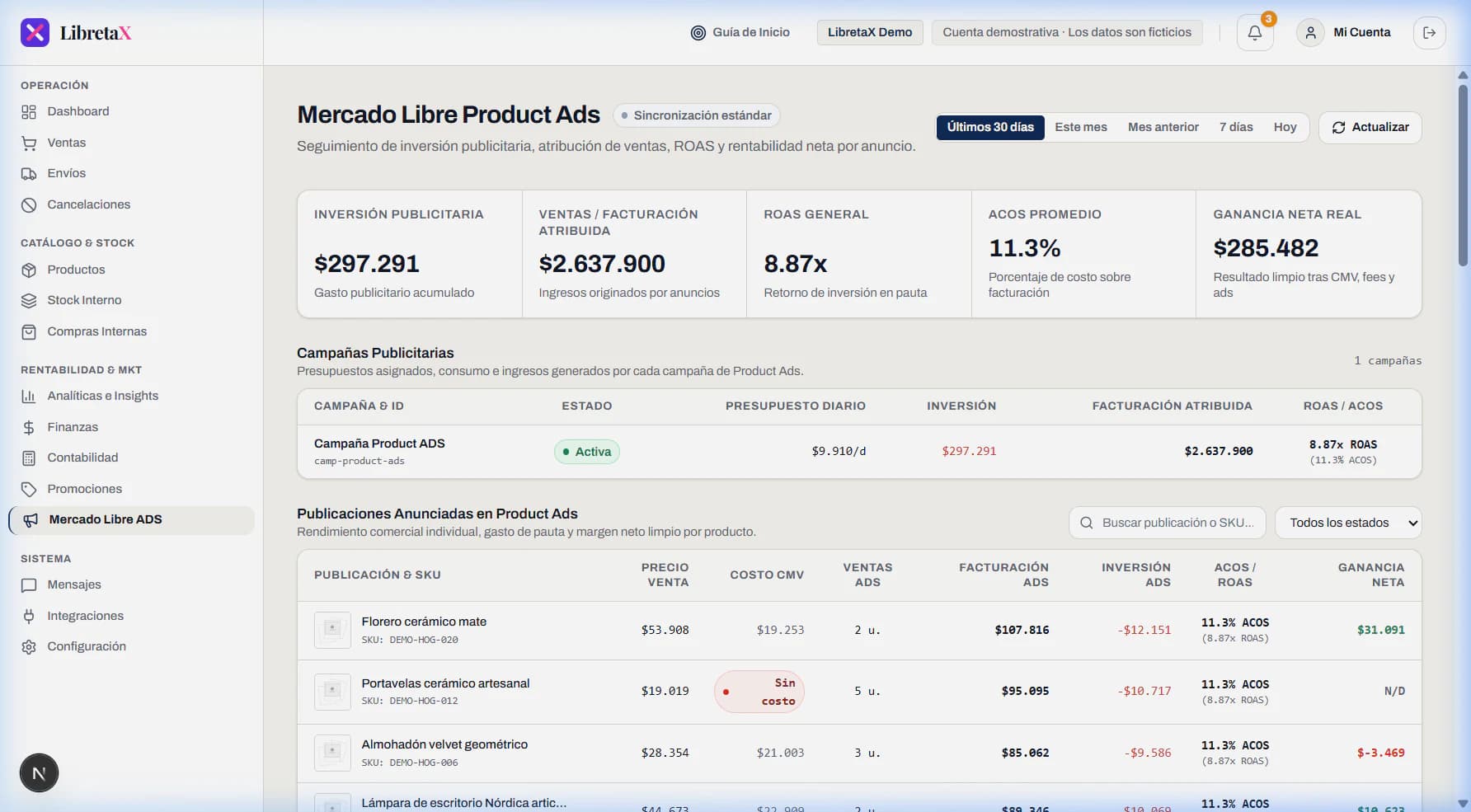Click the $285.482 Ganancia Neta value
Screen dimensions: 1471x812
tap(1266, 248)
